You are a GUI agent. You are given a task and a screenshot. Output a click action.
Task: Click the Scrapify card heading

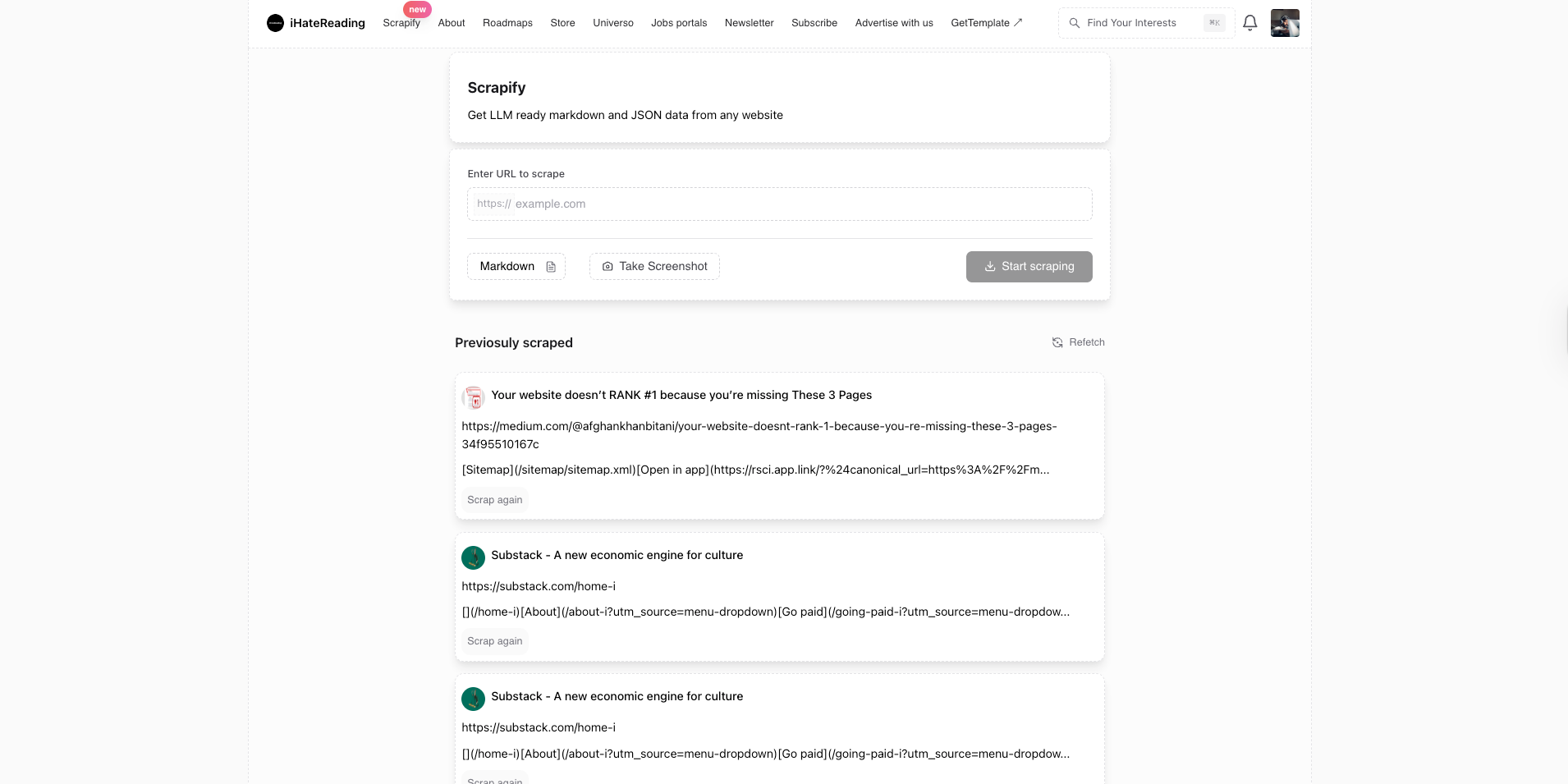pos(497,88)
